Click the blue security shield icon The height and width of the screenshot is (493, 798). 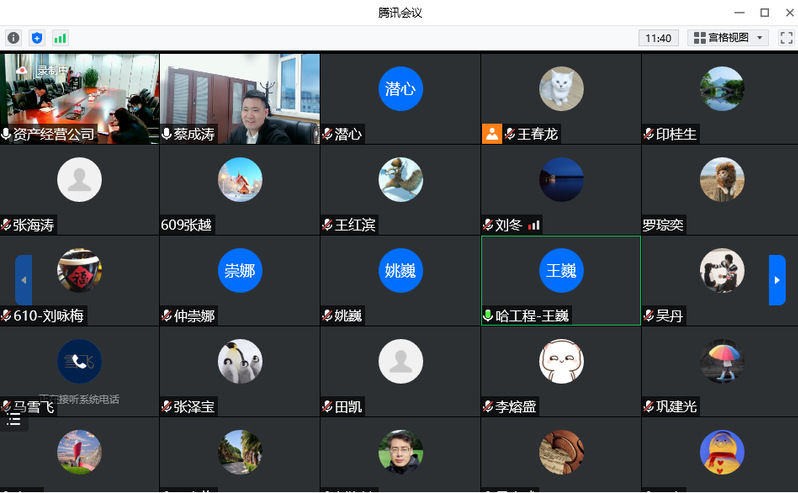pyautogui.click(x=37, y=38)
